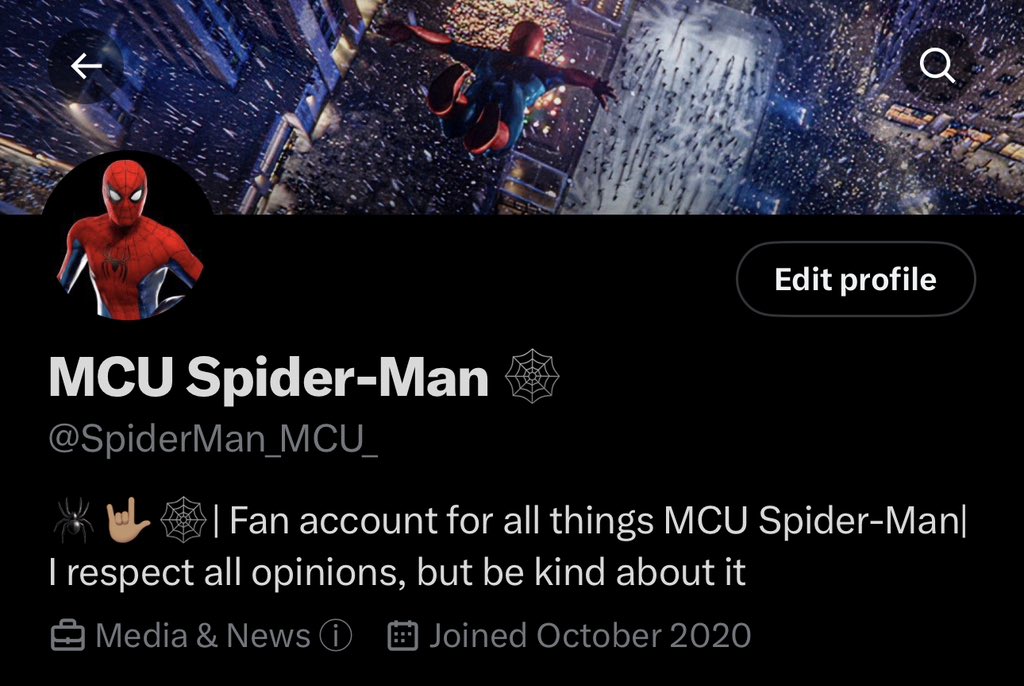
Task: Click the calendar icon beside Joined October 2020
Action: pyautogui.click(x=403, y=636)
